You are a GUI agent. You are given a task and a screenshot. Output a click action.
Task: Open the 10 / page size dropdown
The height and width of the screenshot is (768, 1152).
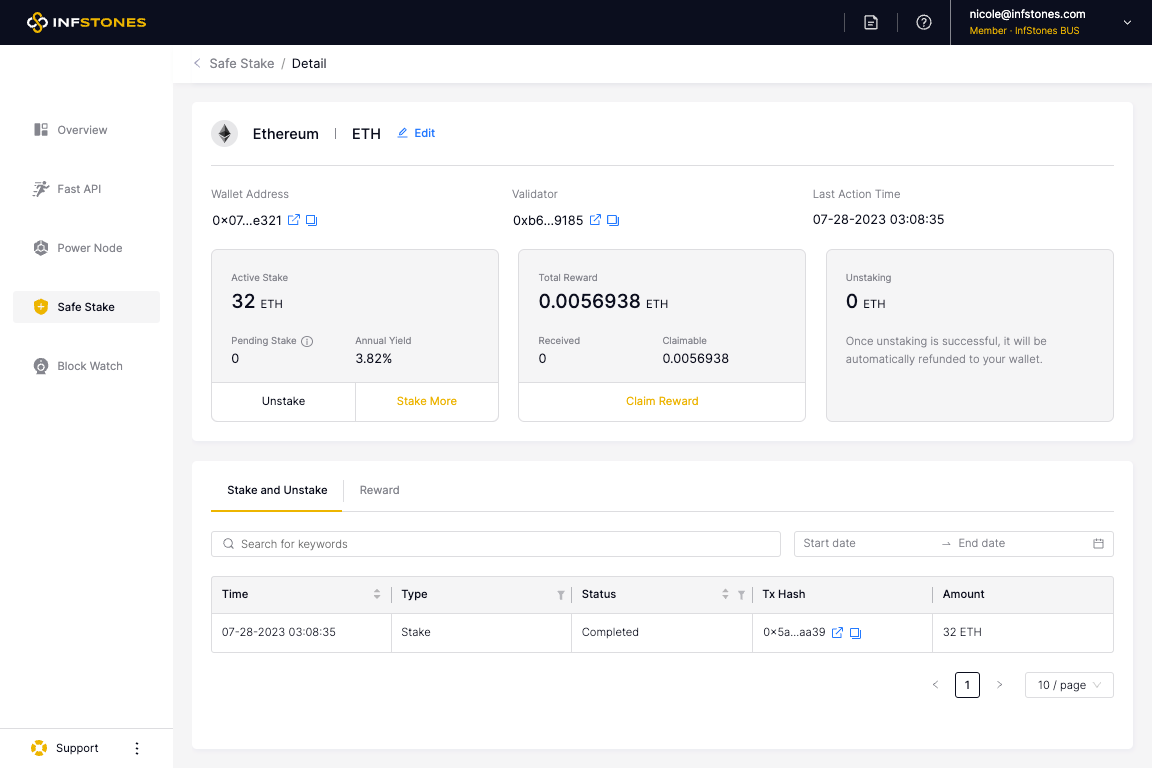1069,685
